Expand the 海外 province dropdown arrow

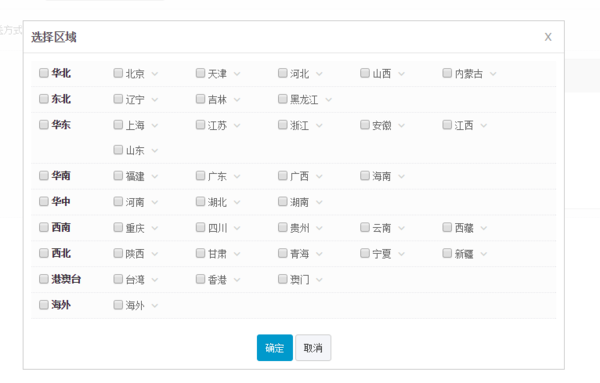tap(155, 306)
